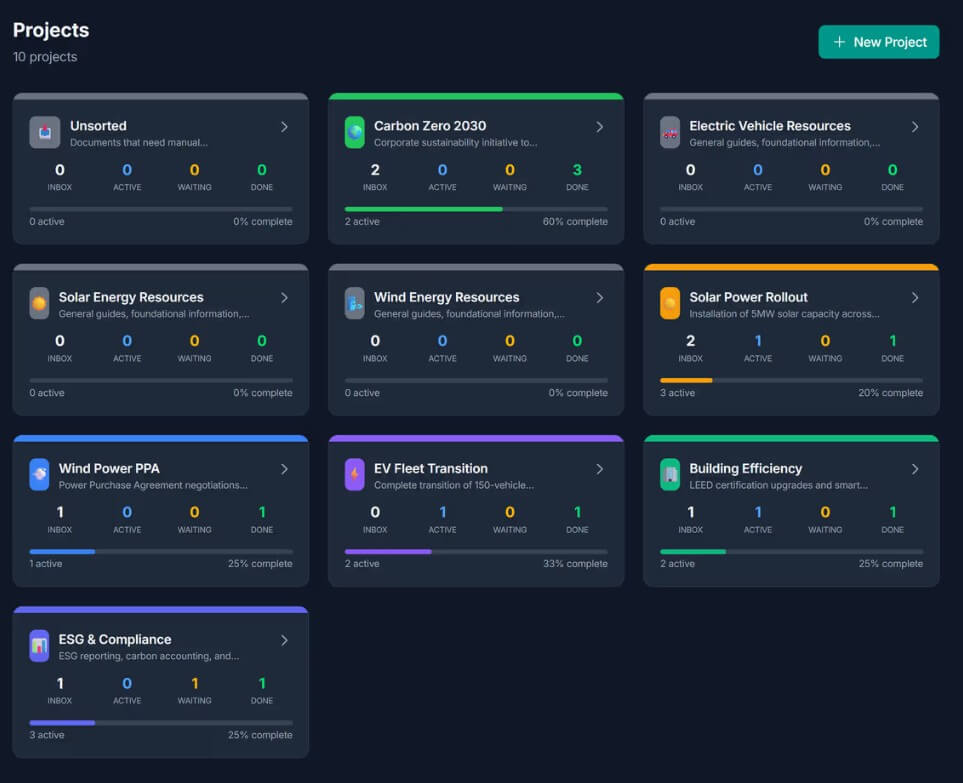Viewport: 963px width, 783px height.
Task: Click the Unsorted inbox tray icon
Action: 45,133
